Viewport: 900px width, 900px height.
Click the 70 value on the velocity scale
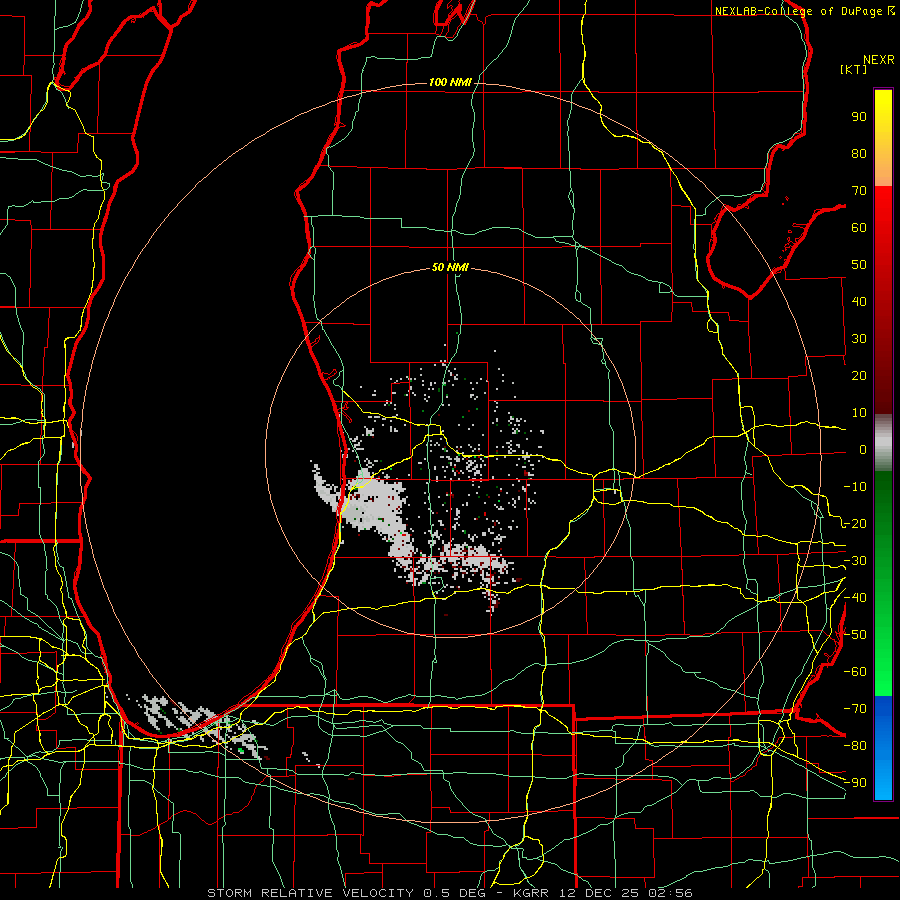click(x=859, y=191)
